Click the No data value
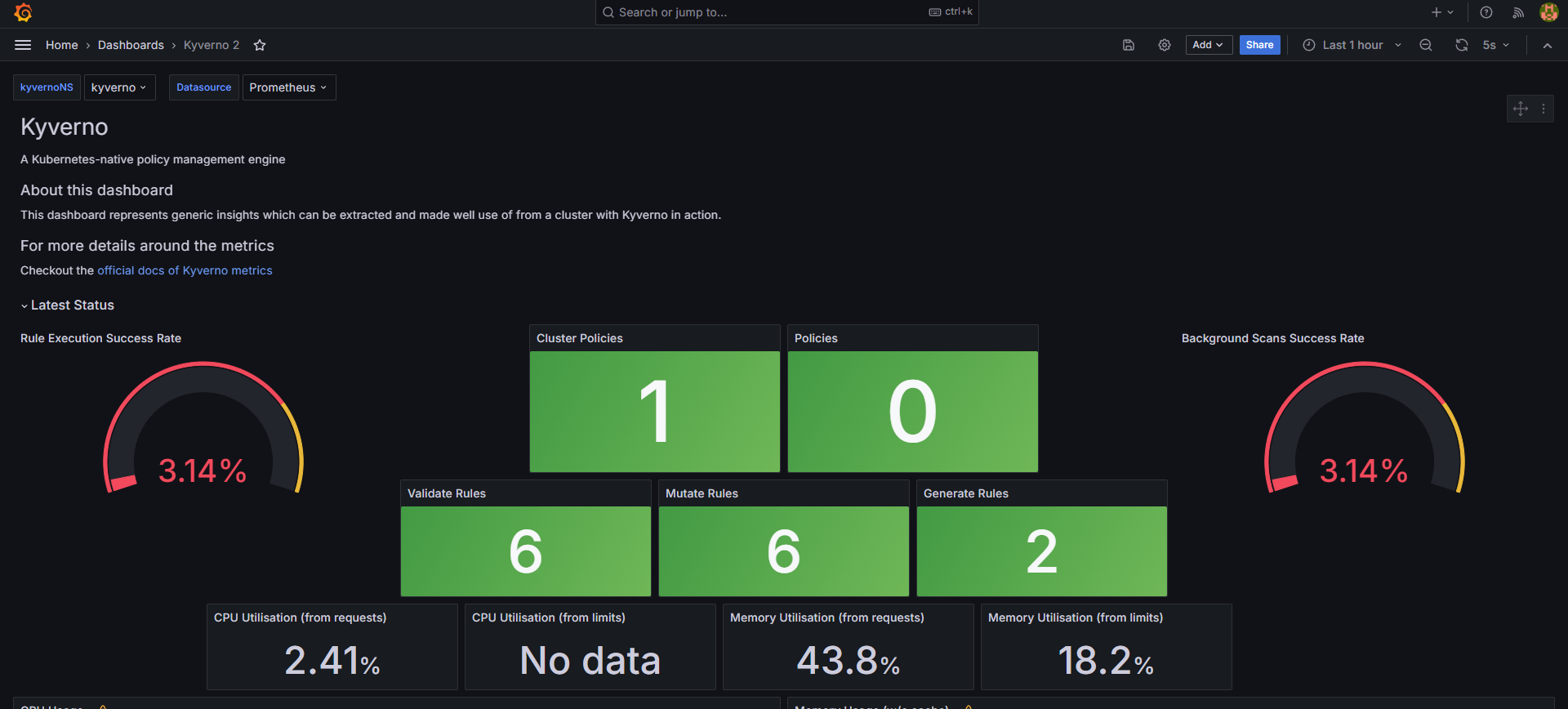Viewport: 1568px width, 709px height. coord(590,660)
